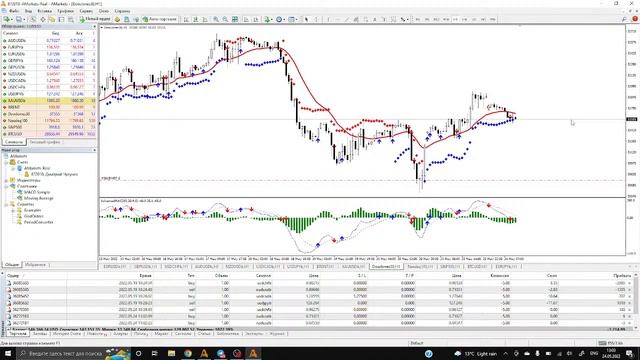This screenshot has height=360, width=640.
Task: Select highlighted XAUUSD row in Market Watch
Action: coord(49,100)
